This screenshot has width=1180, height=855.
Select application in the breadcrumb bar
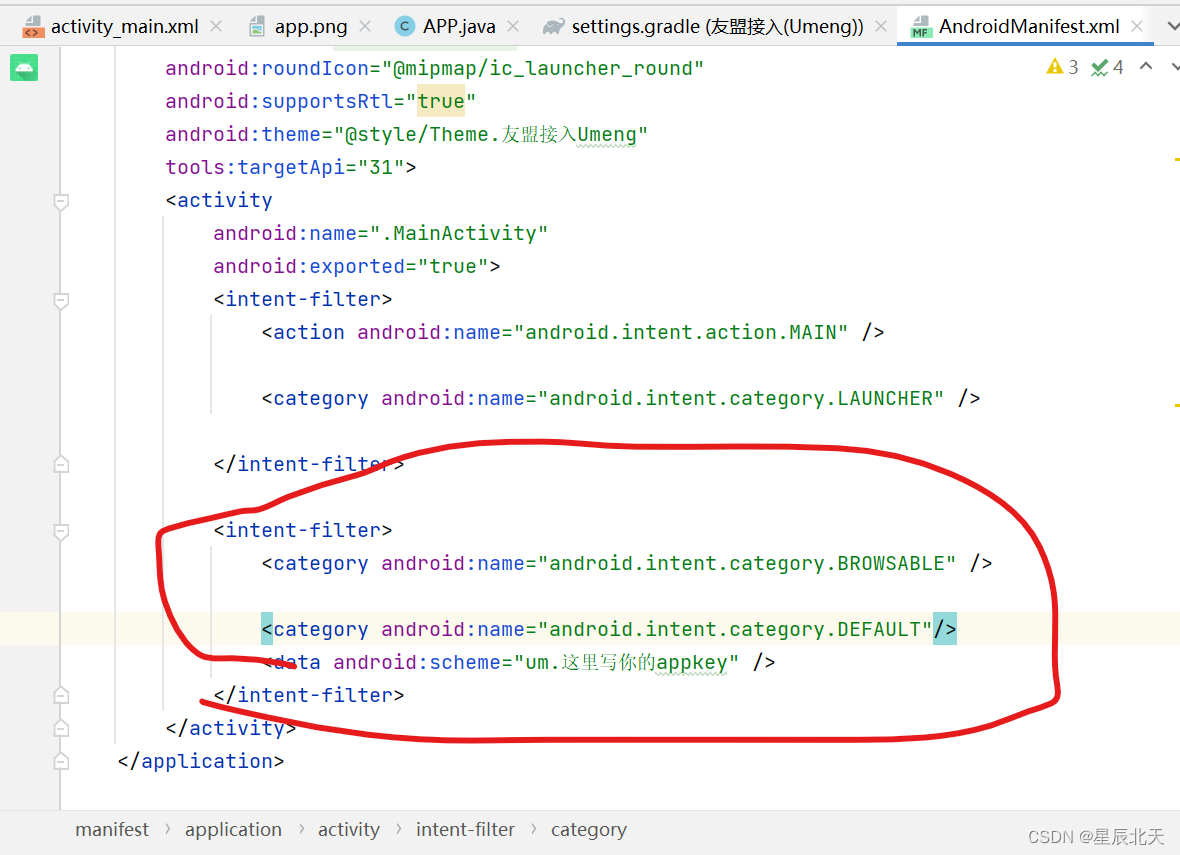233,829
